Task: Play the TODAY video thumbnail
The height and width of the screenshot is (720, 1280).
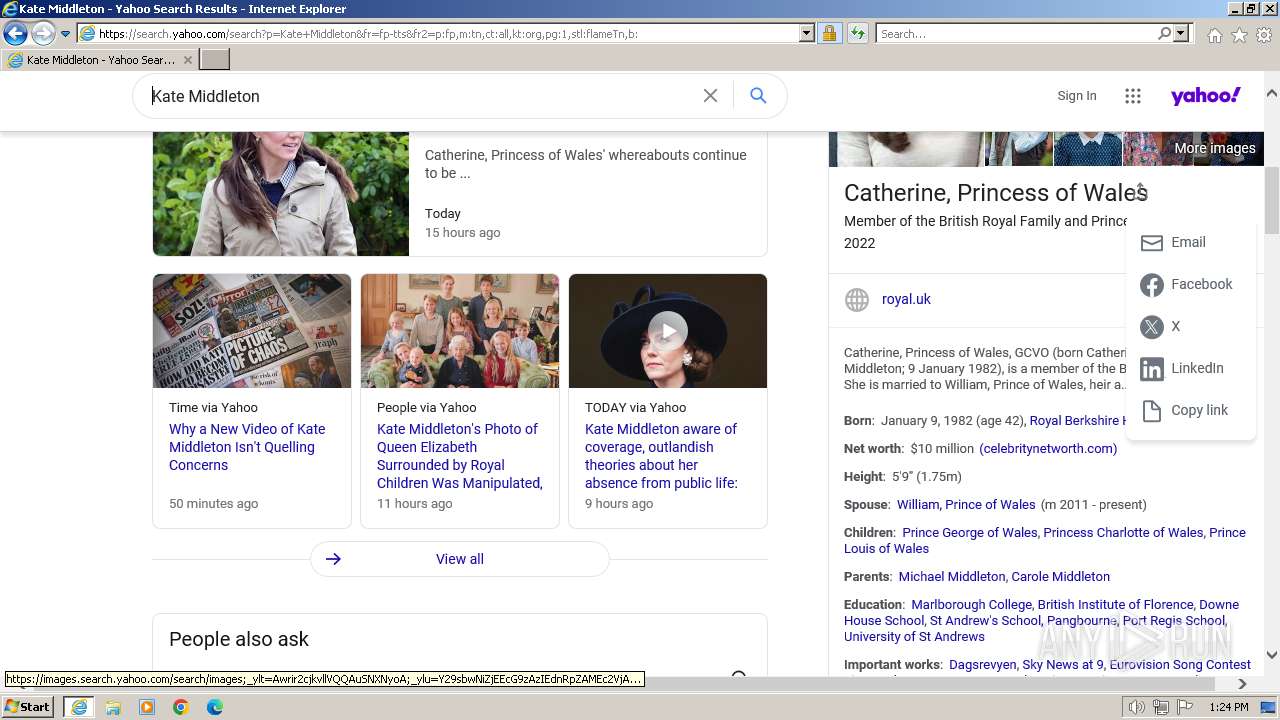Action: click(x=668, y=331)
